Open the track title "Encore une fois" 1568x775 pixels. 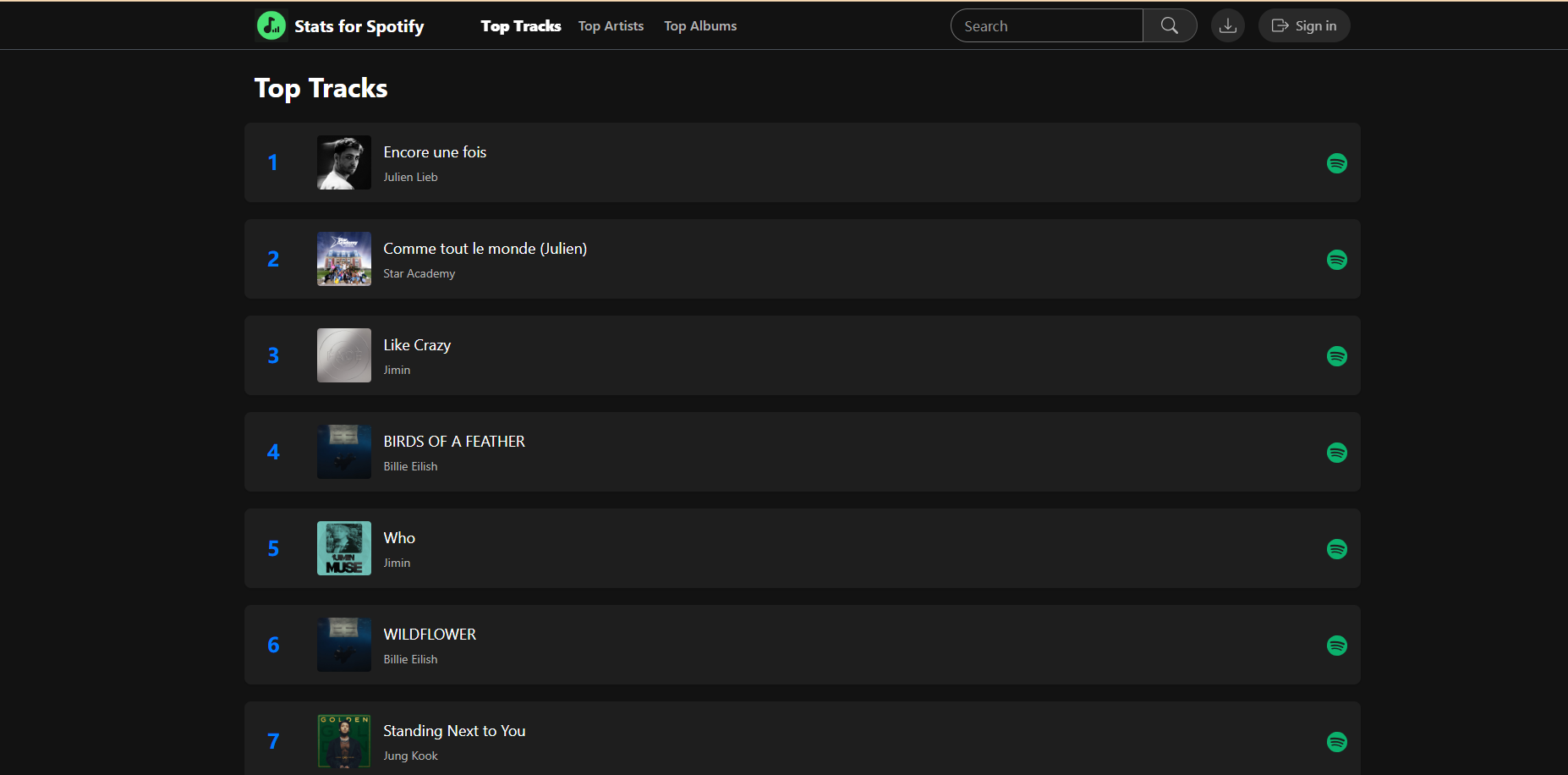tap(435, 152)
